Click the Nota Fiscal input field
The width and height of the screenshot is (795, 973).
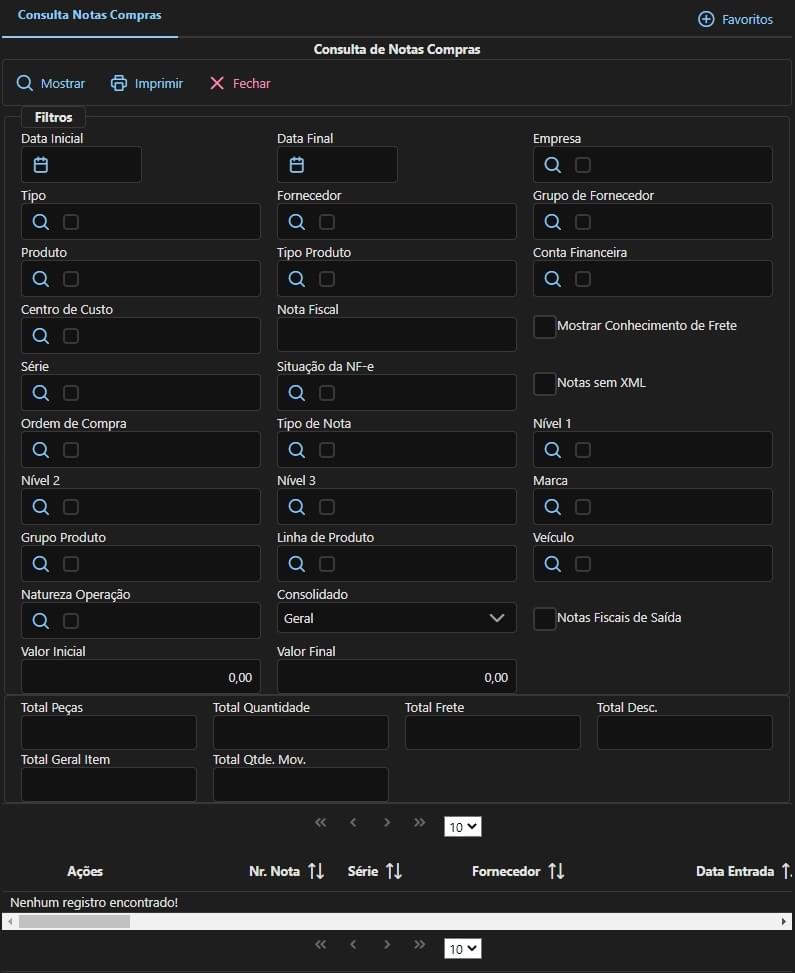(396, 335)
